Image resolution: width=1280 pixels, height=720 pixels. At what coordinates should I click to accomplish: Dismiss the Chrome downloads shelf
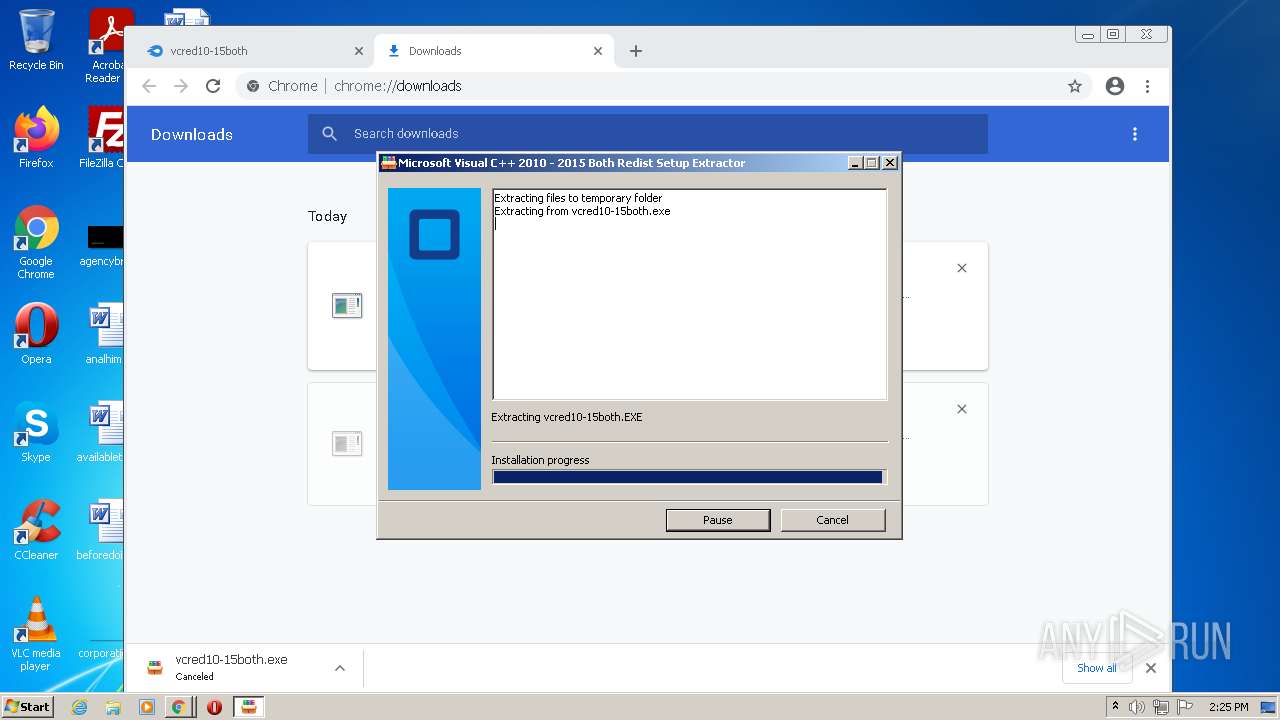(1151, 668)
